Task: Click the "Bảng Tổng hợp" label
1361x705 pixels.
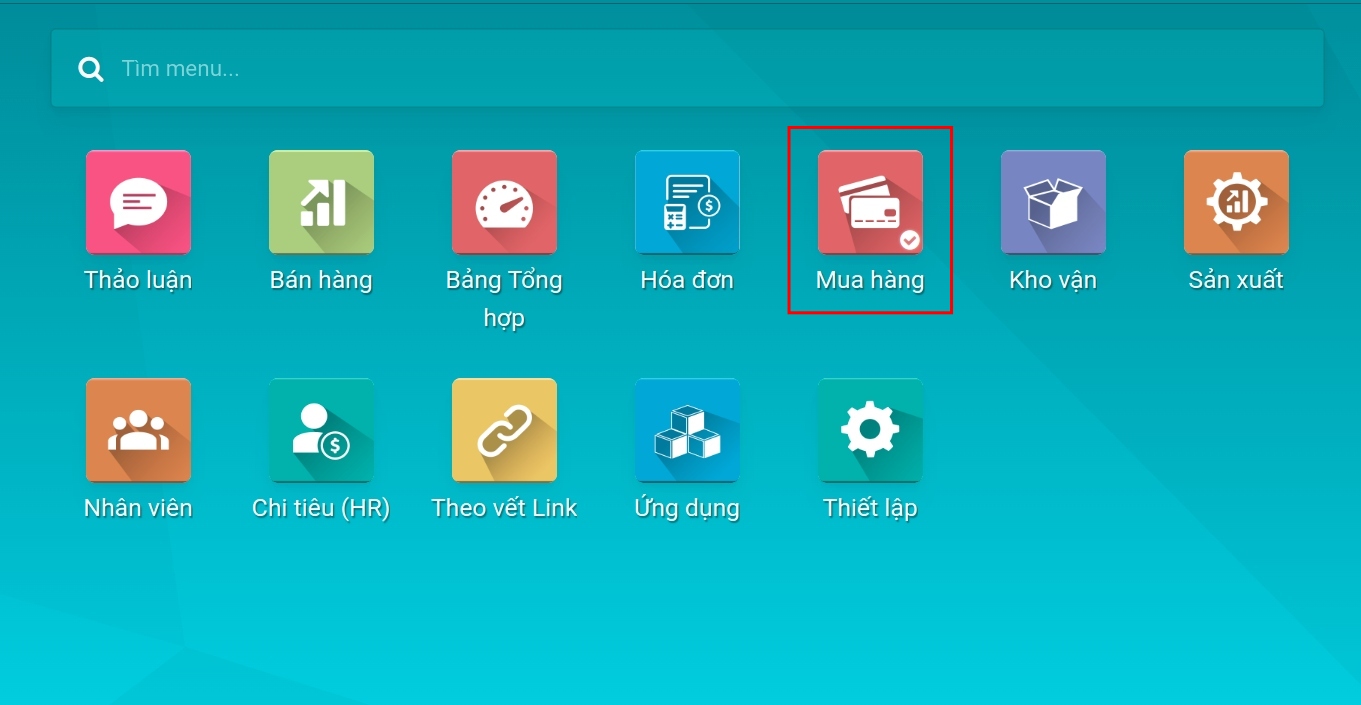Action: click(x=504, y=299)
